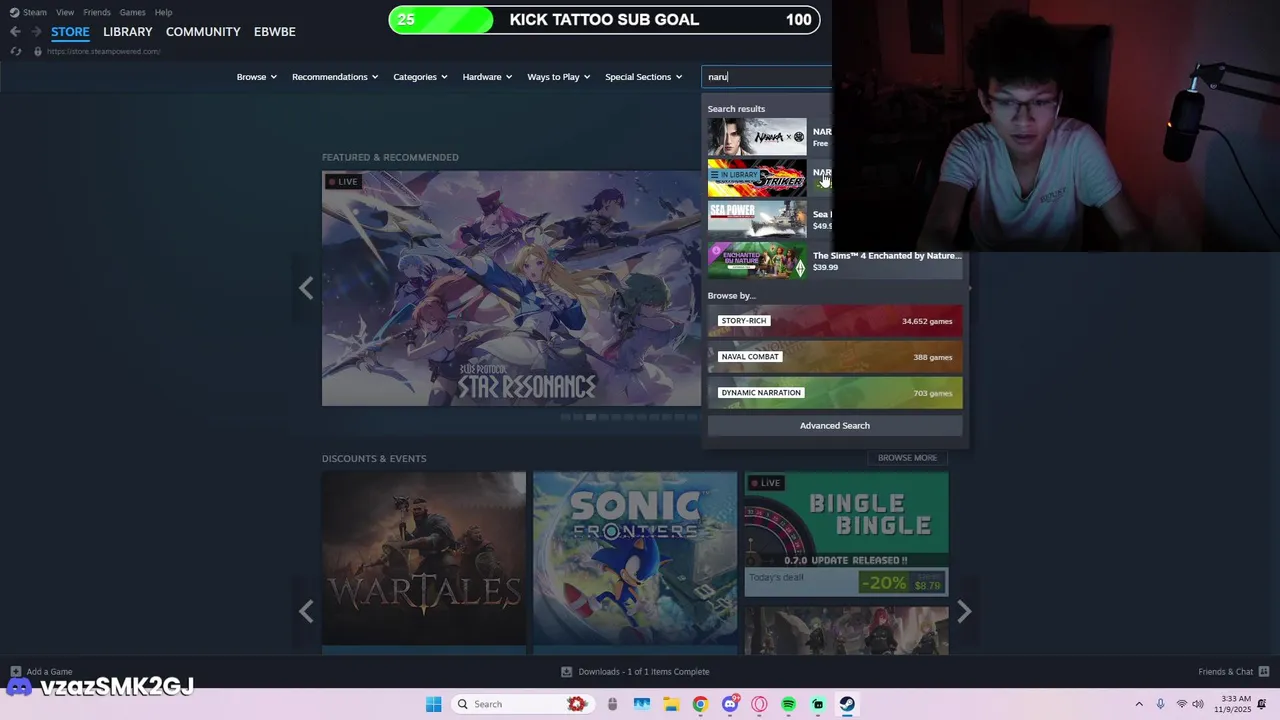1280x720 pixels.
Task: Click the Friends & Chat label
Action: coord(1225,672)
